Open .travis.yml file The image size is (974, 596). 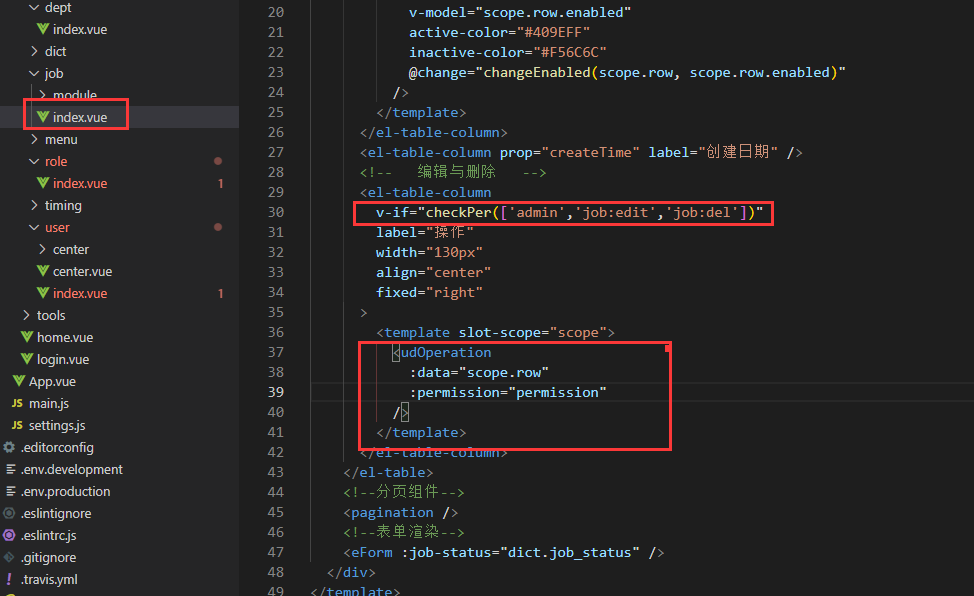pos(49,579)
